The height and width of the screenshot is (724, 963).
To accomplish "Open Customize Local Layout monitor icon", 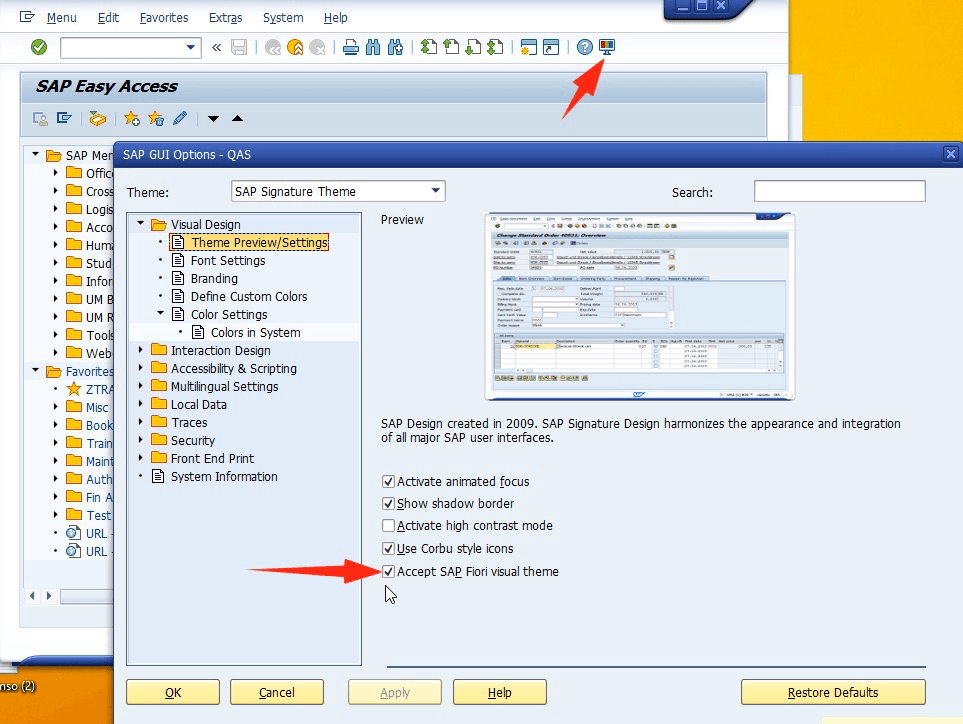I will click(607, 47).
